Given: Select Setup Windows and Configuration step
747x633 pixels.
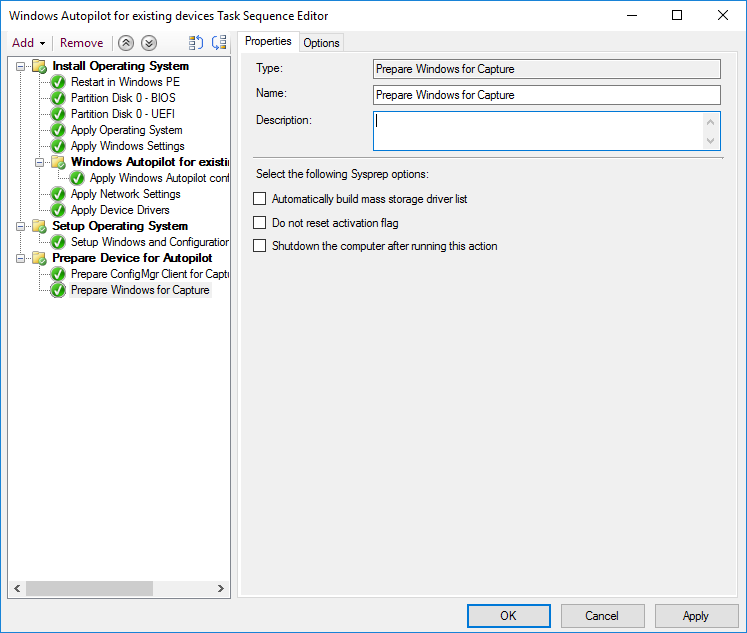Looking at the screenshot, I should (150, 242).
